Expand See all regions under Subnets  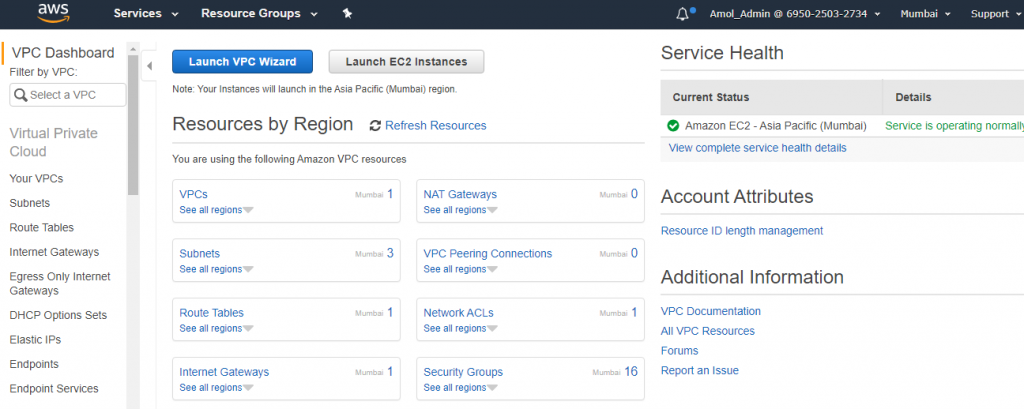point(216,269)
